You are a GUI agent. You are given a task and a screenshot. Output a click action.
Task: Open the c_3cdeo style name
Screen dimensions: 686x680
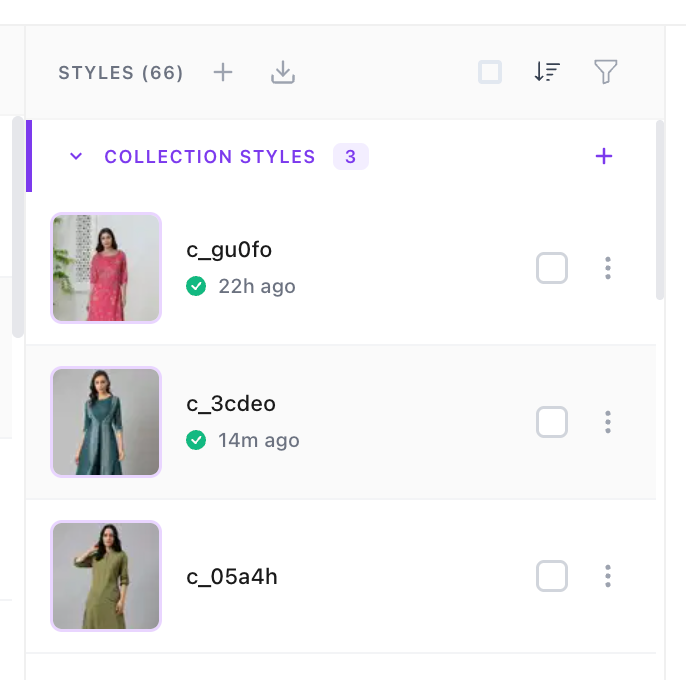(231, 404)
